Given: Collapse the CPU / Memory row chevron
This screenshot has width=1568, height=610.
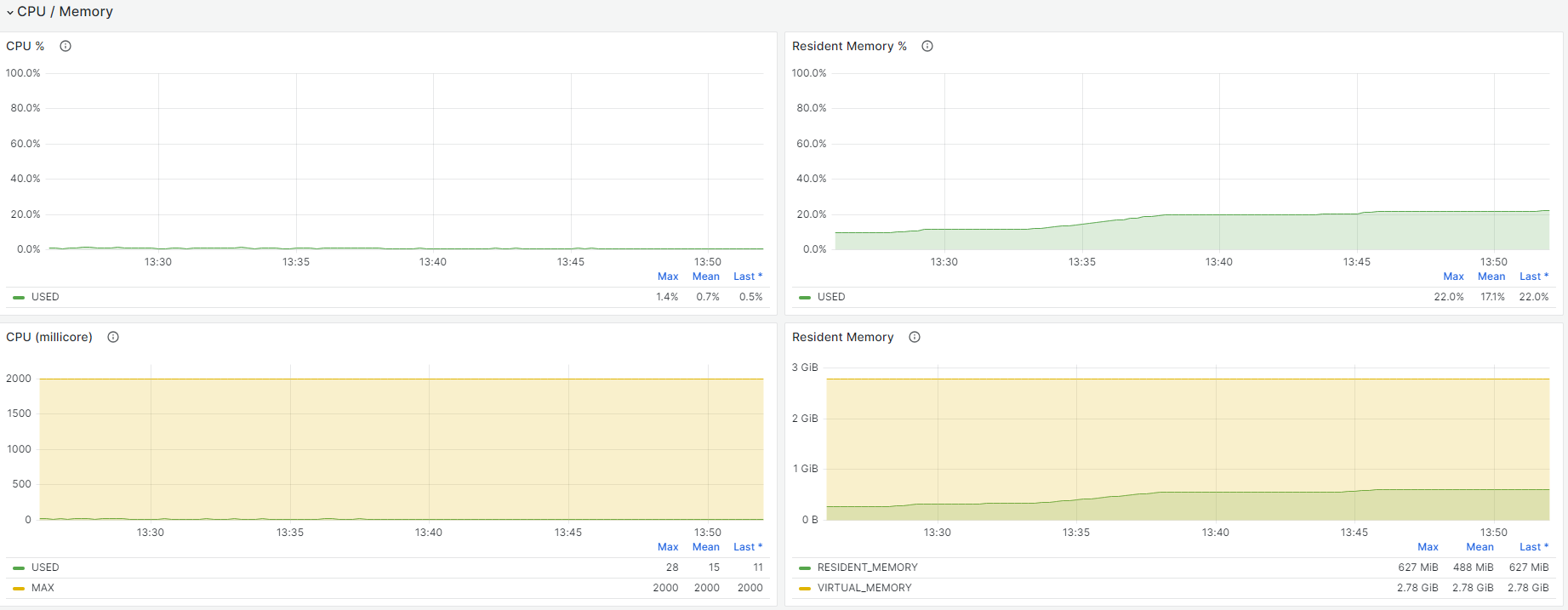Looking at the screenshot, I should (x=10, y=12).
